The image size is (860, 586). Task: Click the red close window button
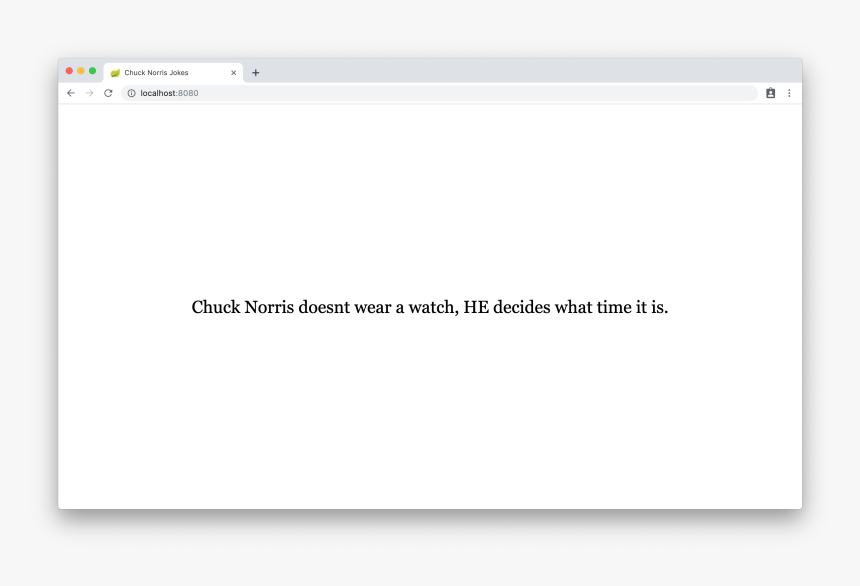click(x=69, y=71)
